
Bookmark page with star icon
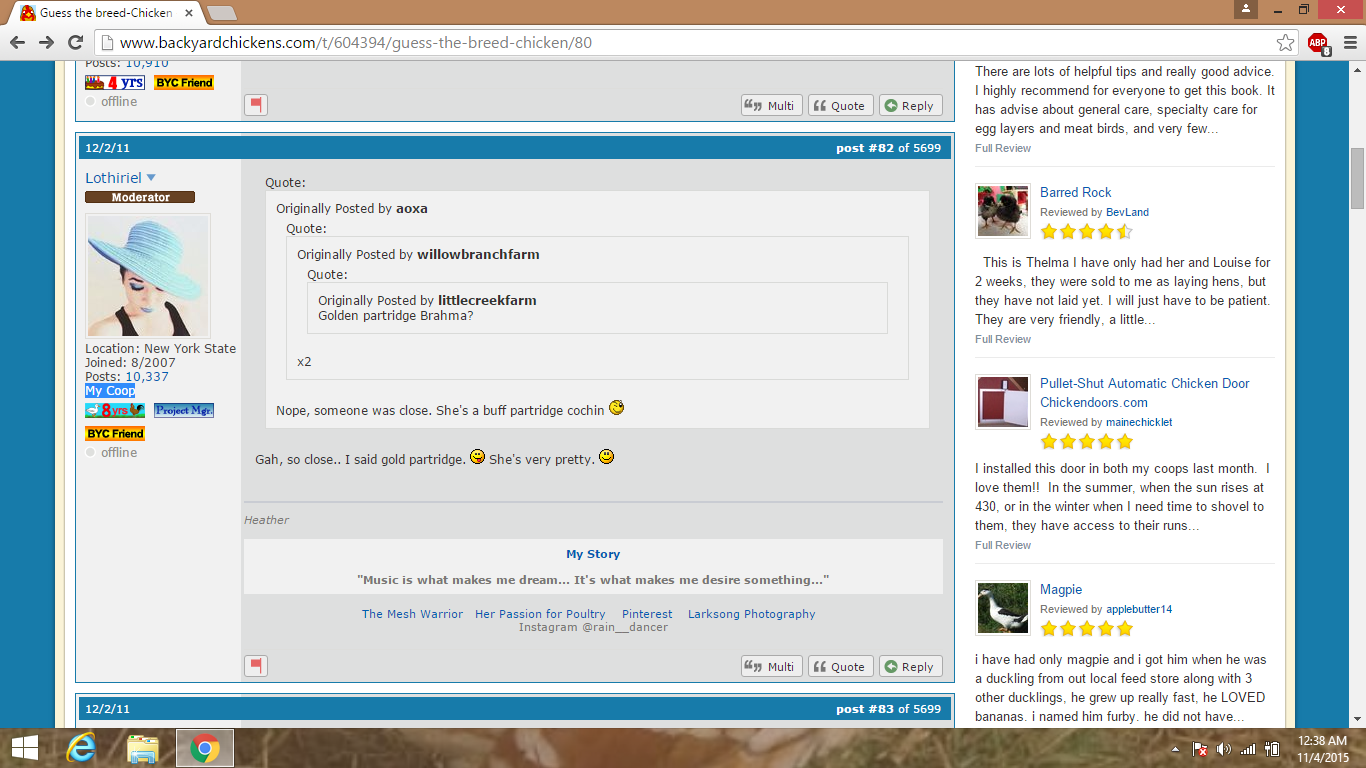[1285, 42]
